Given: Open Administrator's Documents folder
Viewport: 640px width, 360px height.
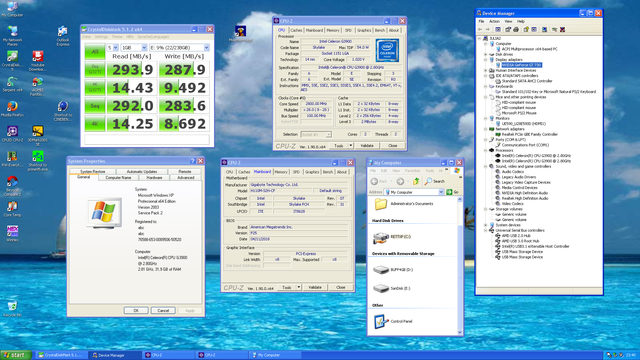Looking at the screenshot, I should (x=404, y=203).
